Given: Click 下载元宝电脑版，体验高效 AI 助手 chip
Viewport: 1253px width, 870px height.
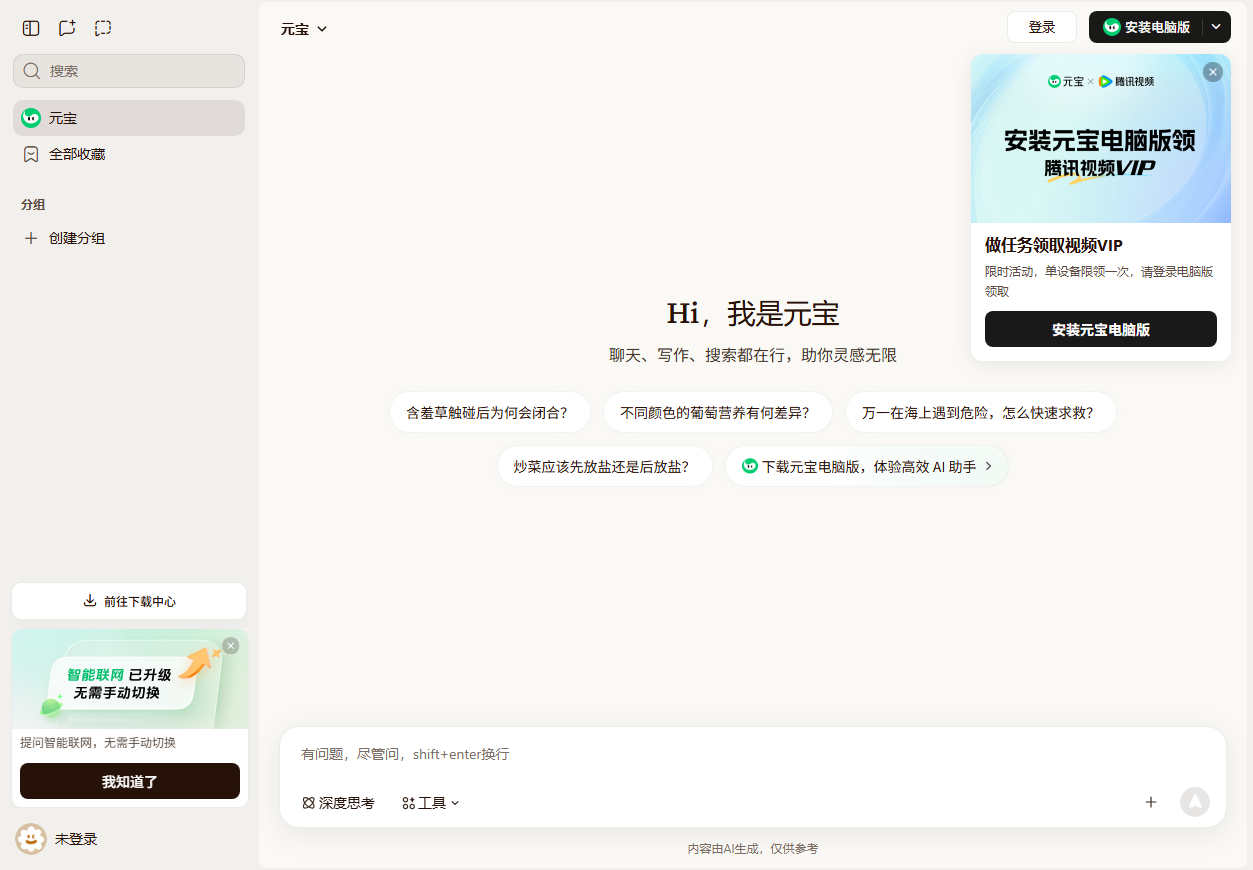Looking at the screenshot, I should pos(867,466).
